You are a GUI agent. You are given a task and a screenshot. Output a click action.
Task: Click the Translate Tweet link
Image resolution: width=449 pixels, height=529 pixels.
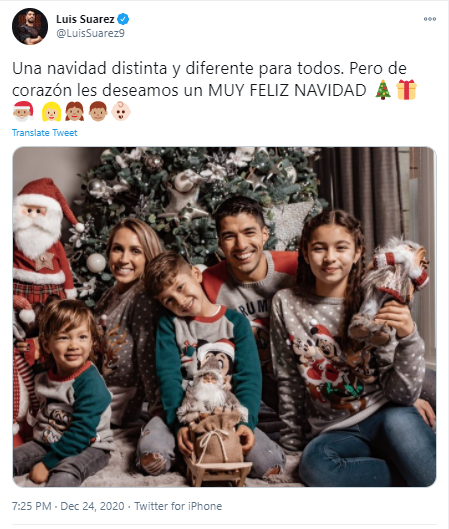(45, 133)
